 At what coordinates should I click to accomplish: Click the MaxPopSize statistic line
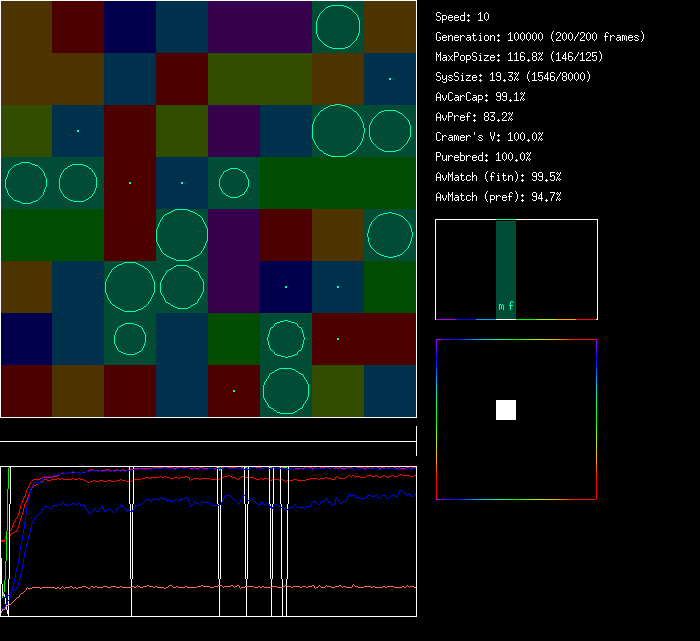pyautogui.click(x=519, y=57)
